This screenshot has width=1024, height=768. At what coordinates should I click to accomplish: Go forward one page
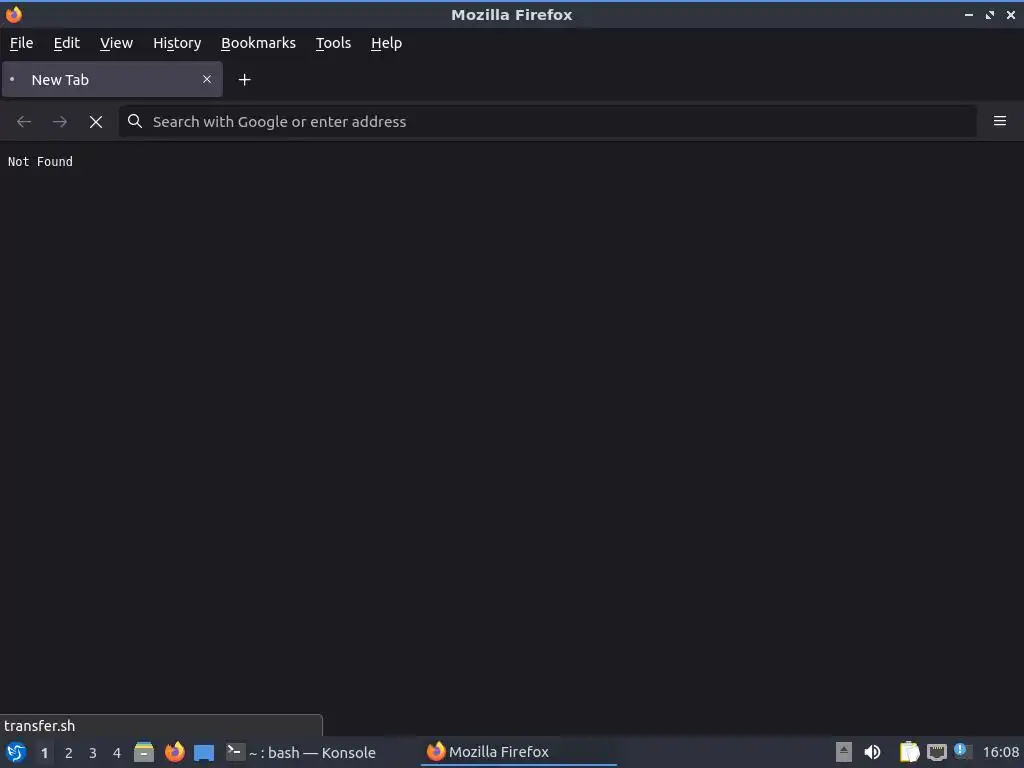[x=59, y=121]
